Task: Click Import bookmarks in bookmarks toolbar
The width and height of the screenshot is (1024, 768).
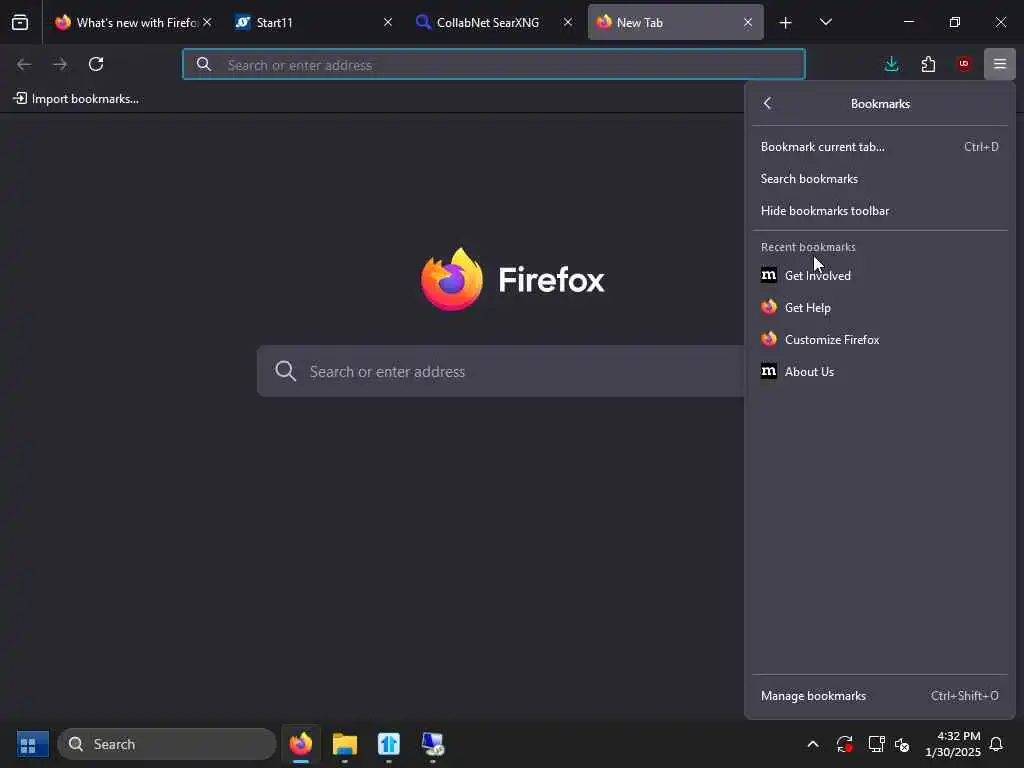Action: [76, 99]
